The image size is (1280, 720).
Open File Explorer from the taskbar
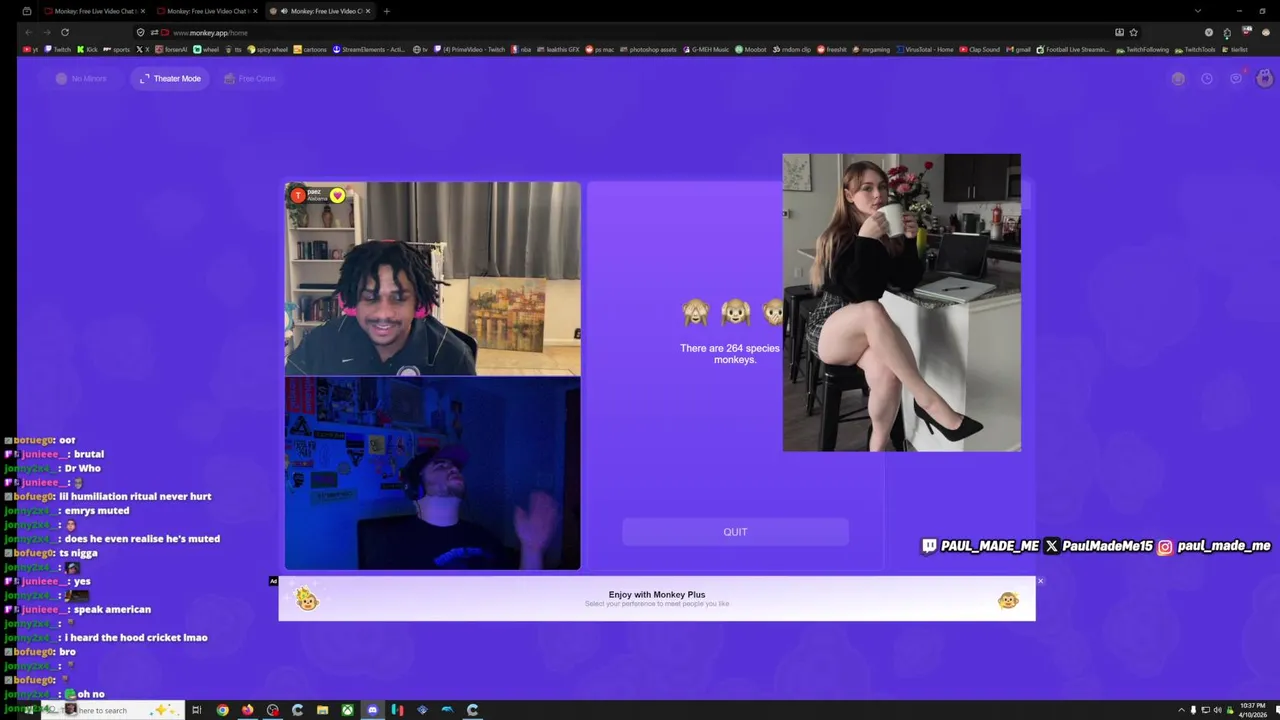click(x=322, y=710)
